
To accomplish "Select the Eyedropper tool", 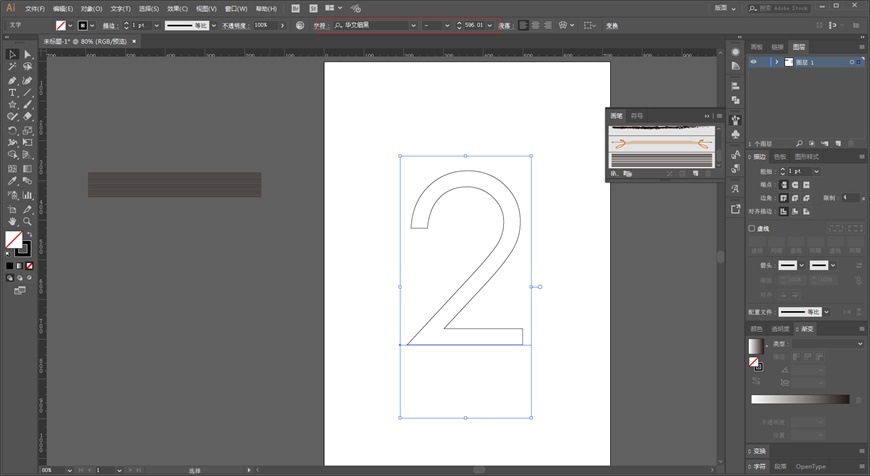I will point(12,181).
